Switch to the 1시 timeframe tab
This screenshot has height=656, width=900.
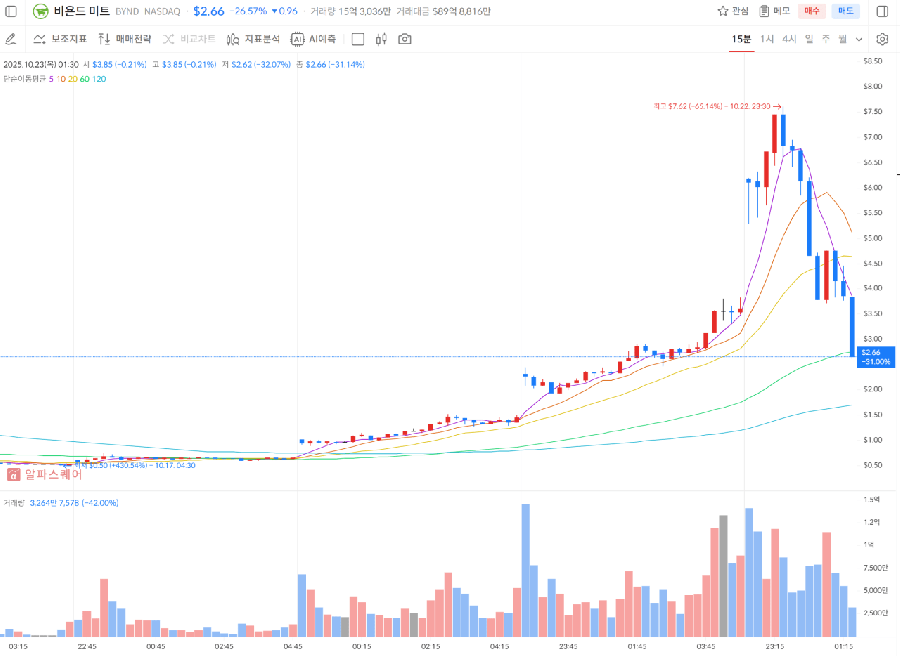(x=767, y=38)
